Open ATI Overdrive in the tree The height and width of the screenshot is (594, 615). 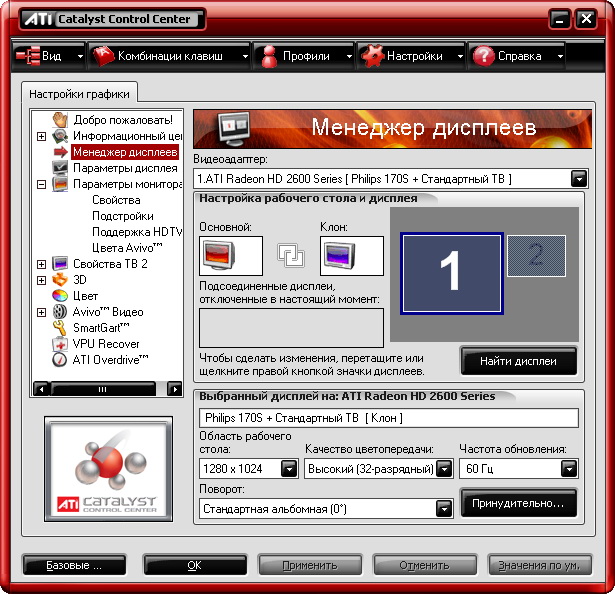[111, 359]
